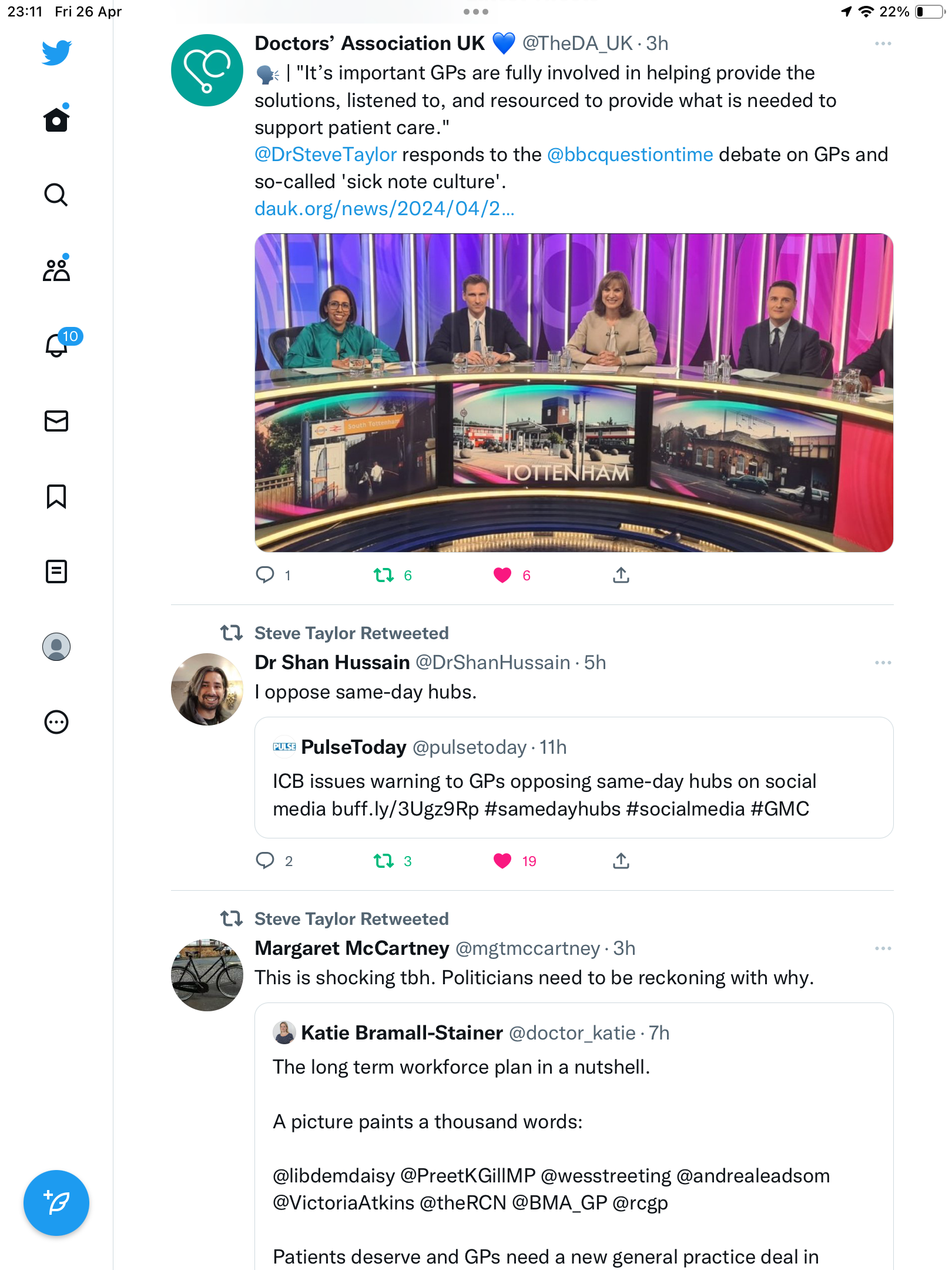This screenshot has height=1270, width=952.
Task: Undo retweet on Doctors' Association UK tweet
Action: 384,575
